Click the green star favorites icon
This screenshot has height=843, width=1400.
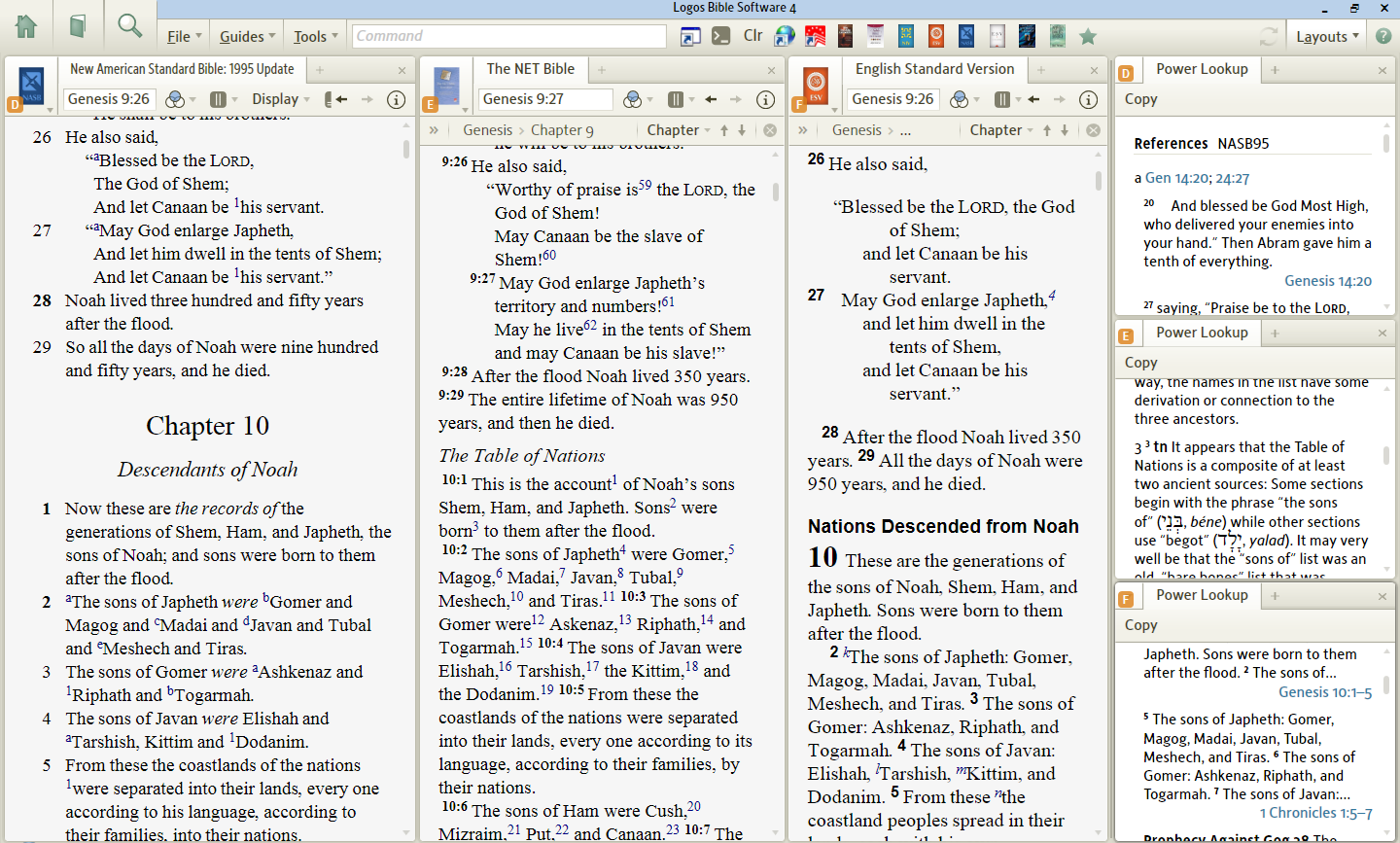coord(1088,36)
